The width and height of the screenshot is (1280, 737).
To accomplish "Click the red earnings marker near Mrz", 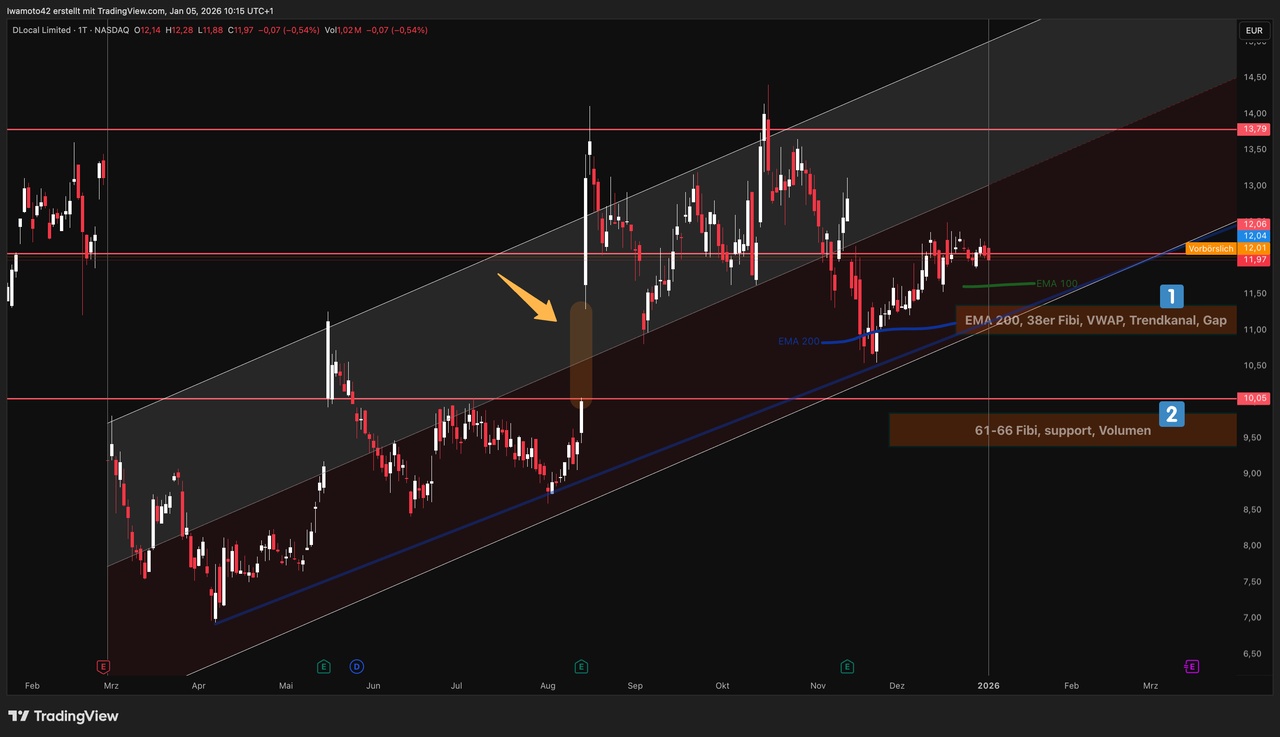I will pos(102,666).
